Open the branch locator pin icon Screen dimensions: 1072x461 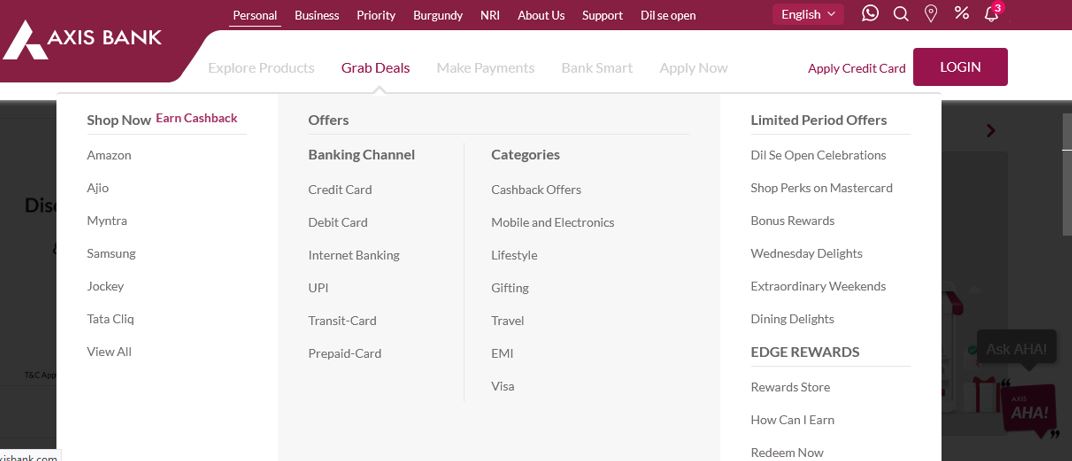pos(930,14)
